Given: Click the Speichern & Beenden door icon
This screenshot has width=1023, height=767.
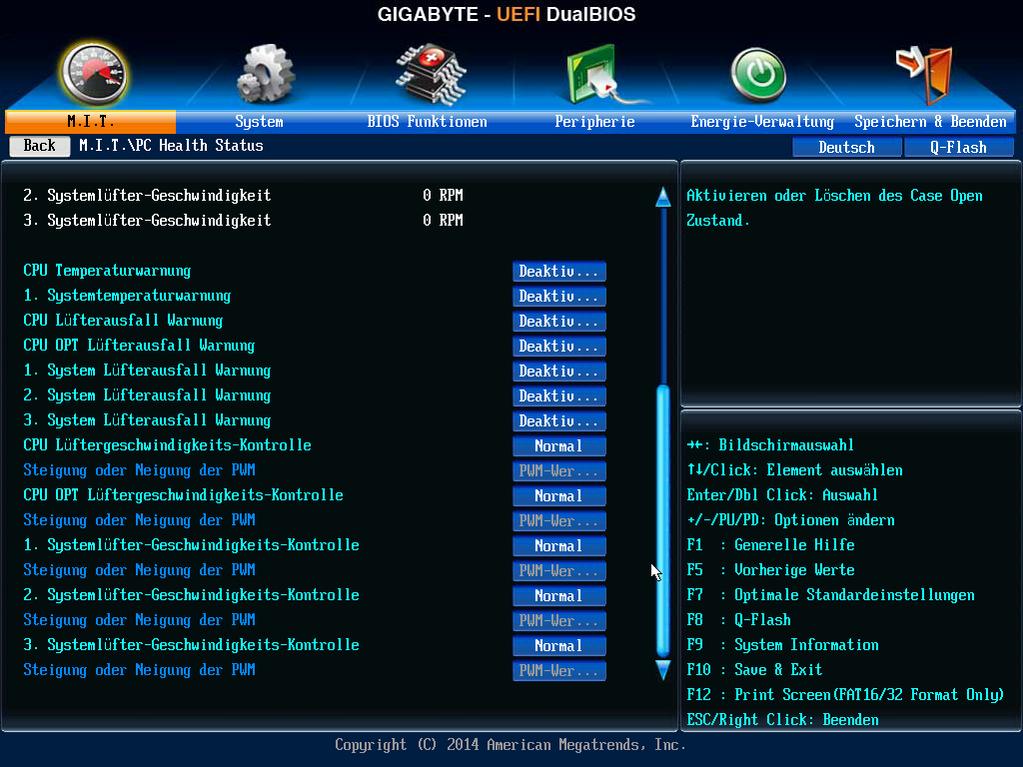Looking at the screenshot, I should point(924,74).
